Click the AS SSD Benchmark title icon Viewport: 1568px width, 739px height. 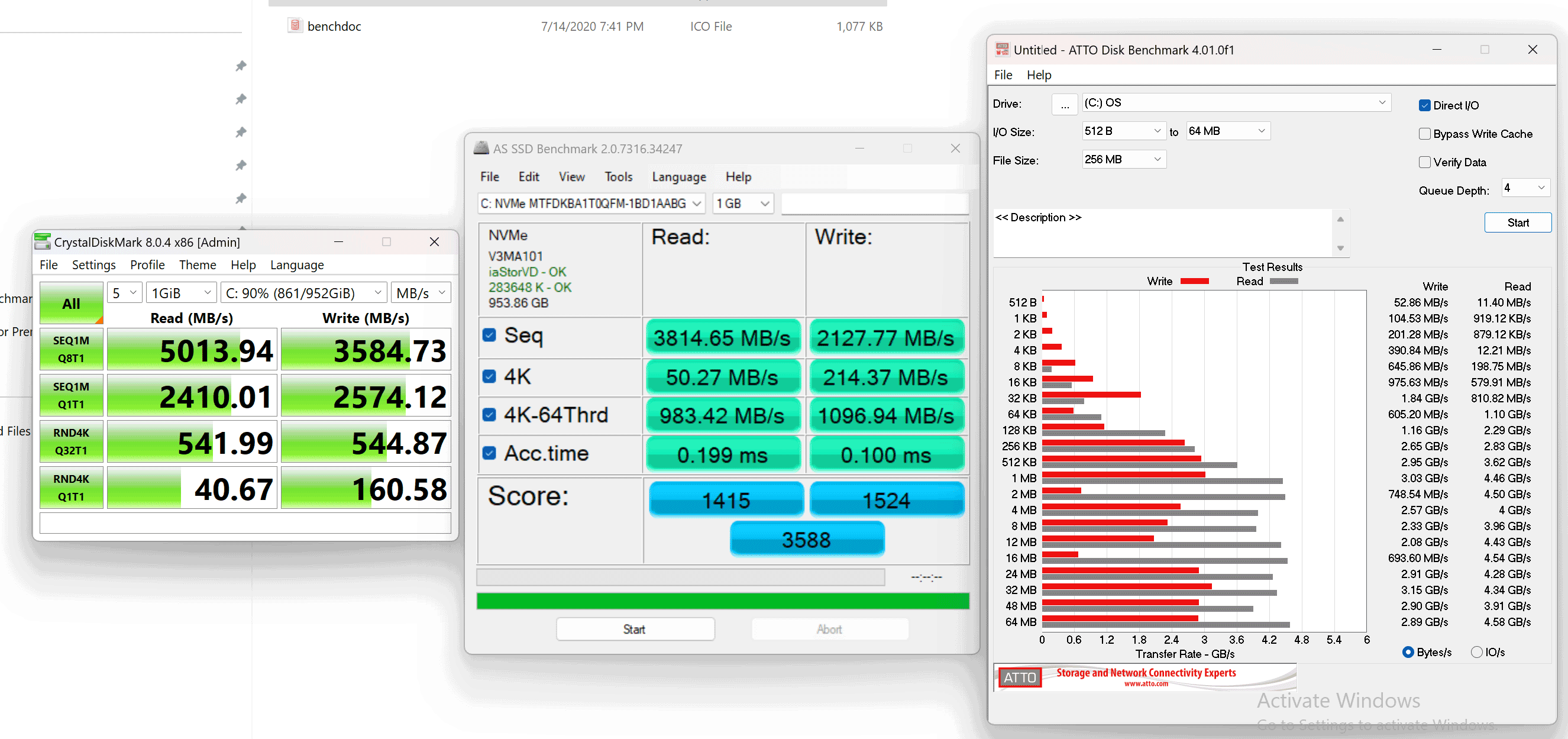point(481,148)
